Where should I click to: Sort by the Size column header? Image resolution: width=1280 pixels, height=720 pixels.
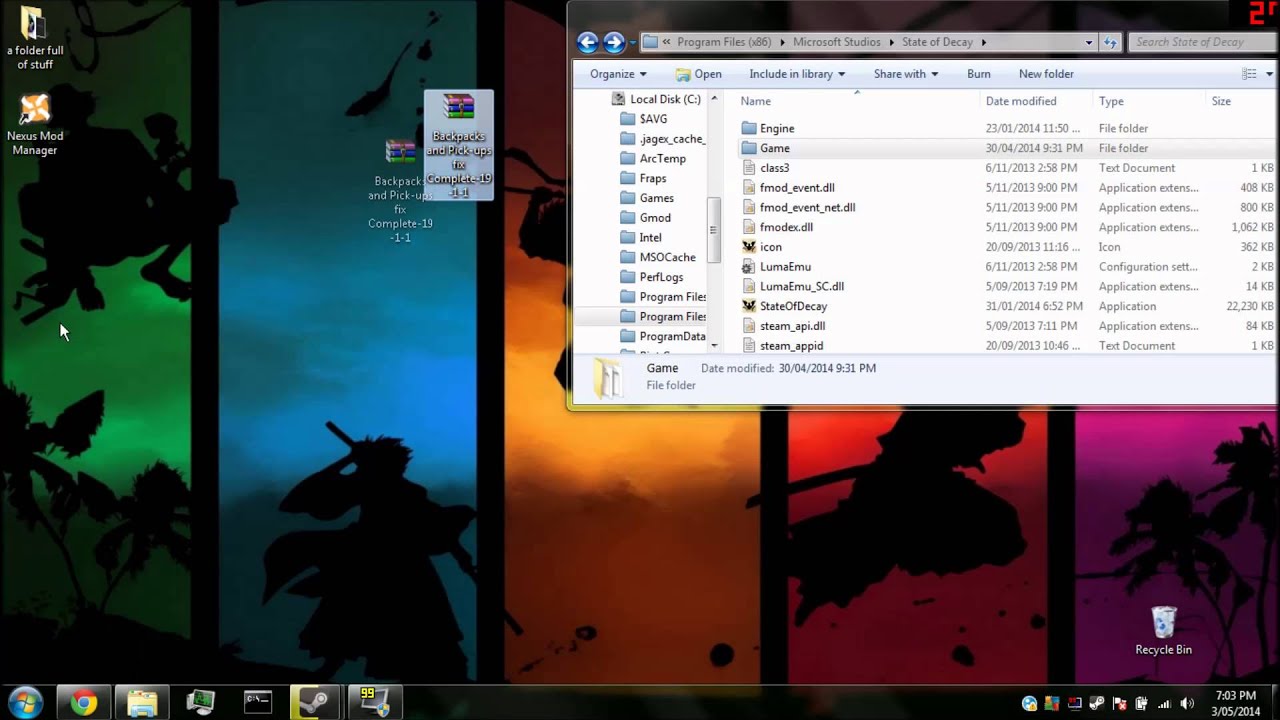(1221, 101)
